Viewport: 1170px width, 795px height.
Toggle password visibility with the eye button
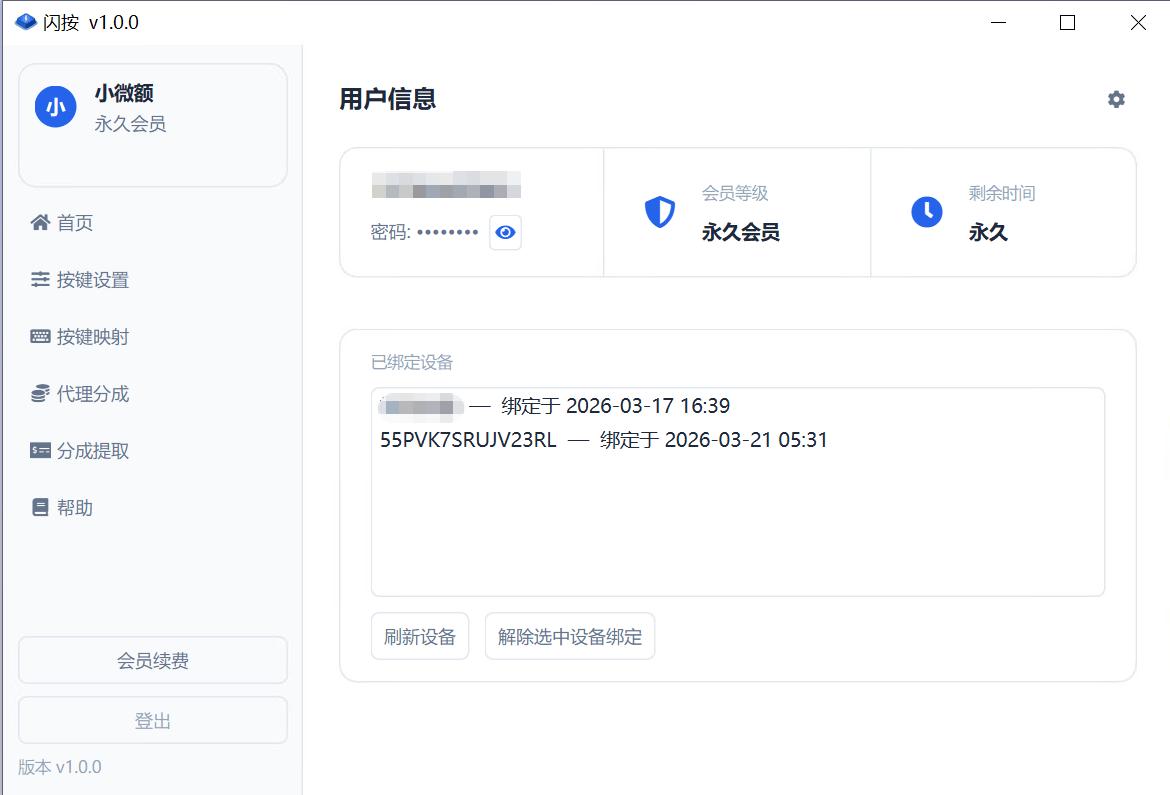point(505,232)
